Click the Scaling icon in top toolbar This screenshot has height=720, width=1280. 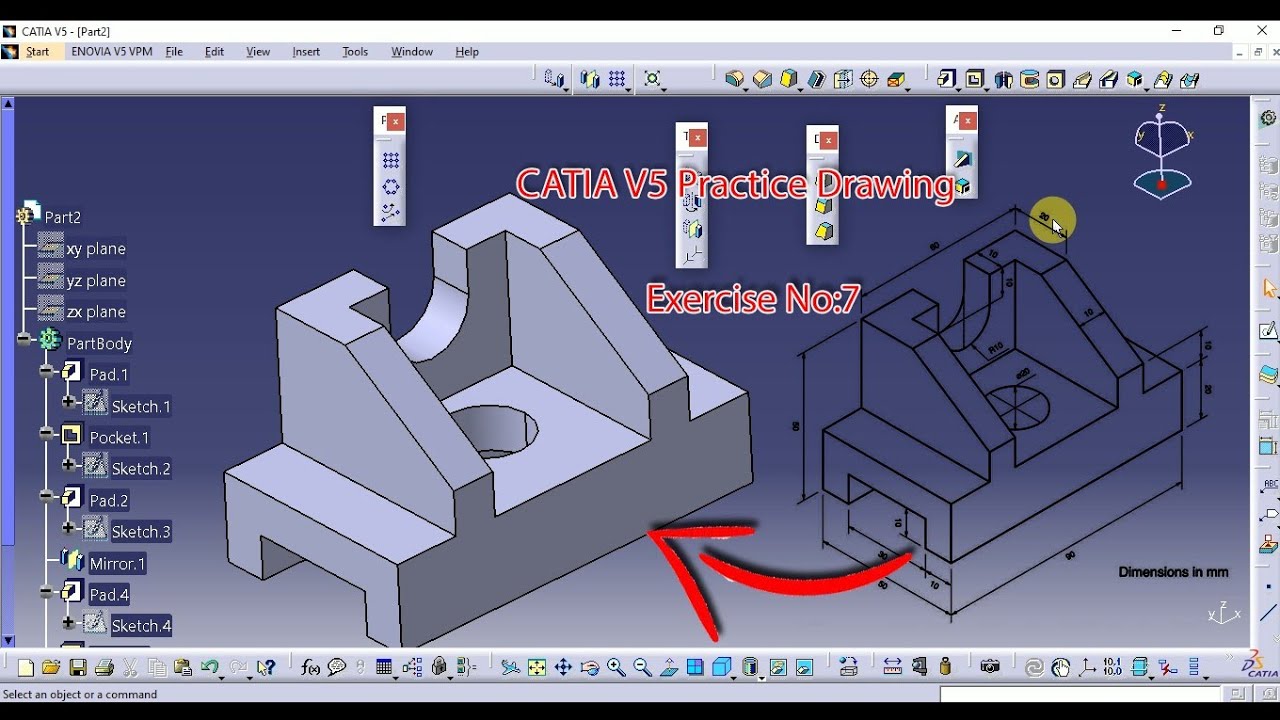(x=653, y=79)
